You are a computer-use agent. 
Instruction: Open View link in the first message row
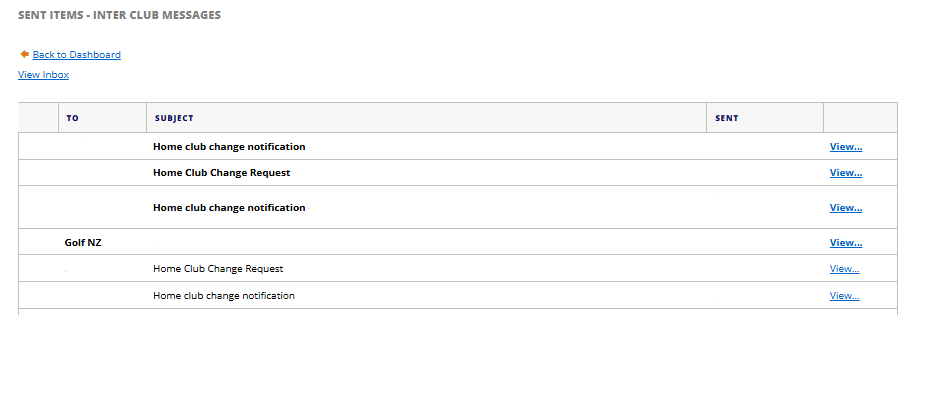845,147
